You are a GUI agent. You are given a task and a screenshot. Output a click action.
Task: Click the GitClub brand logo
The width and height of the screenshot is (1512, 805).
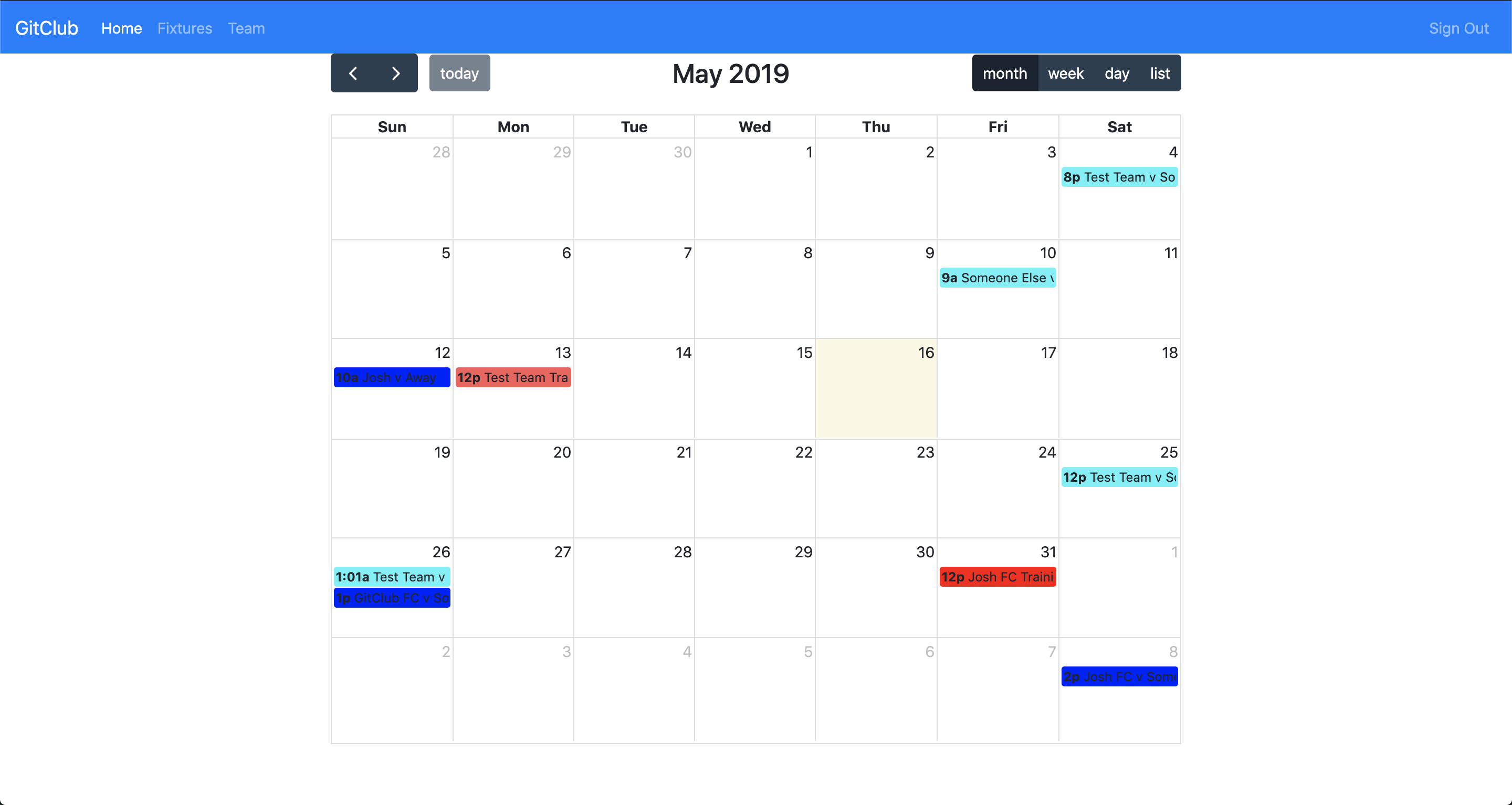46,28
